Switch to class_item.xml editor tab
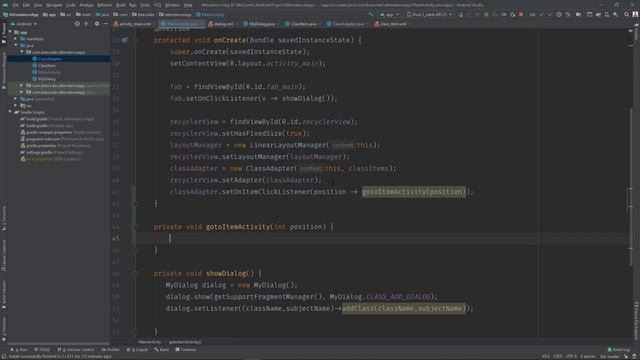 coord(391,24)
